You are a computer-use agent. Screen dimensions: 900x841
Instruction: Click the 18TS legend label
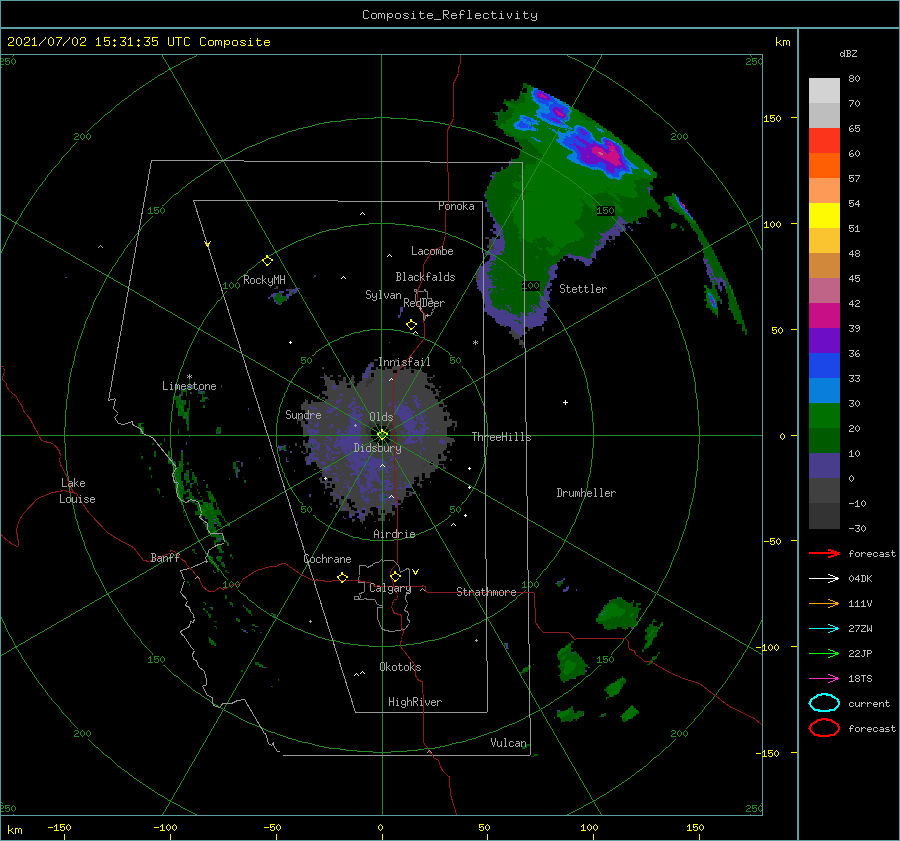point(860,679)
